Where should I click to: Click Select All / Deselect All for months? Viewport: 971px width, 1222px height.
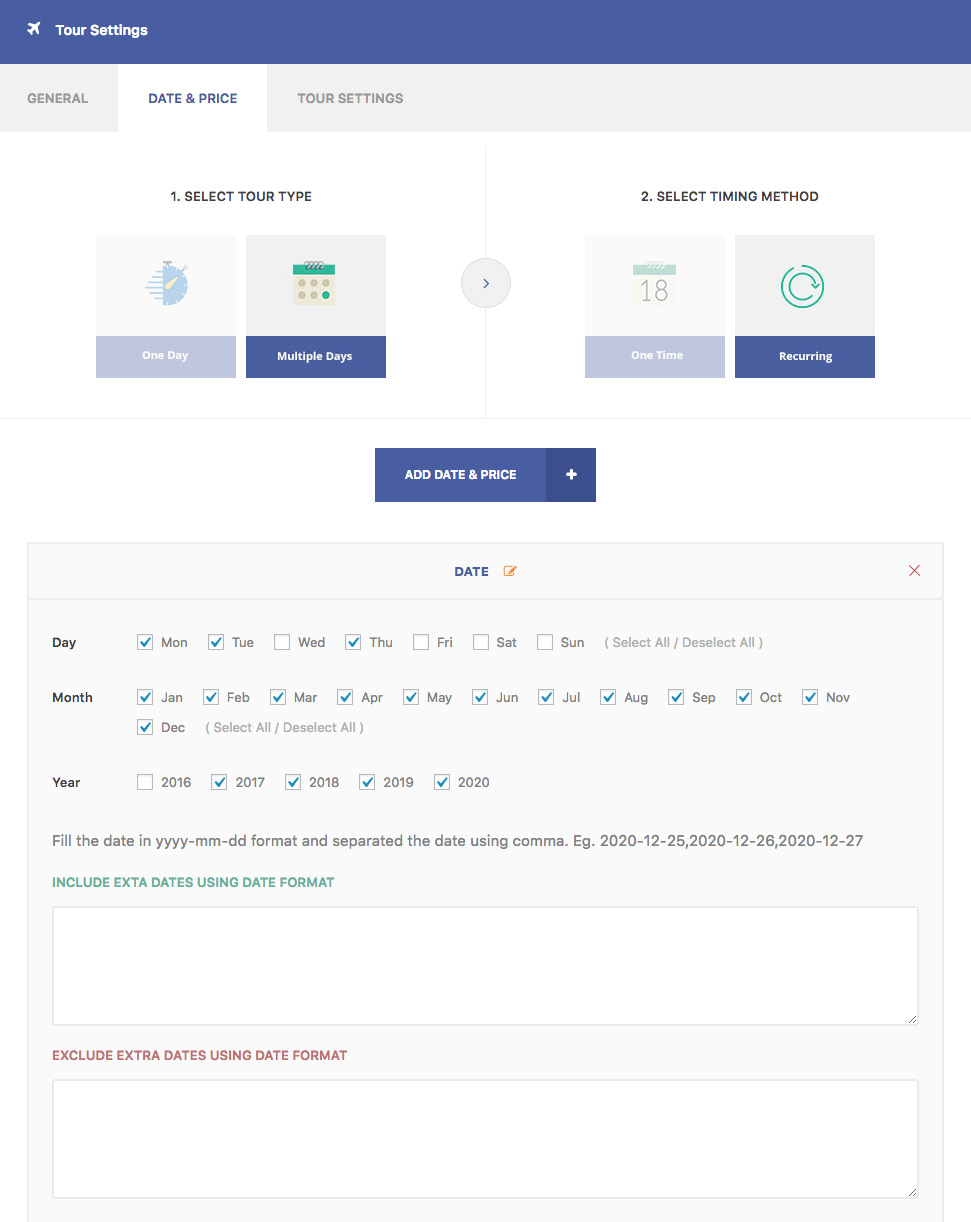pos(285,727)
